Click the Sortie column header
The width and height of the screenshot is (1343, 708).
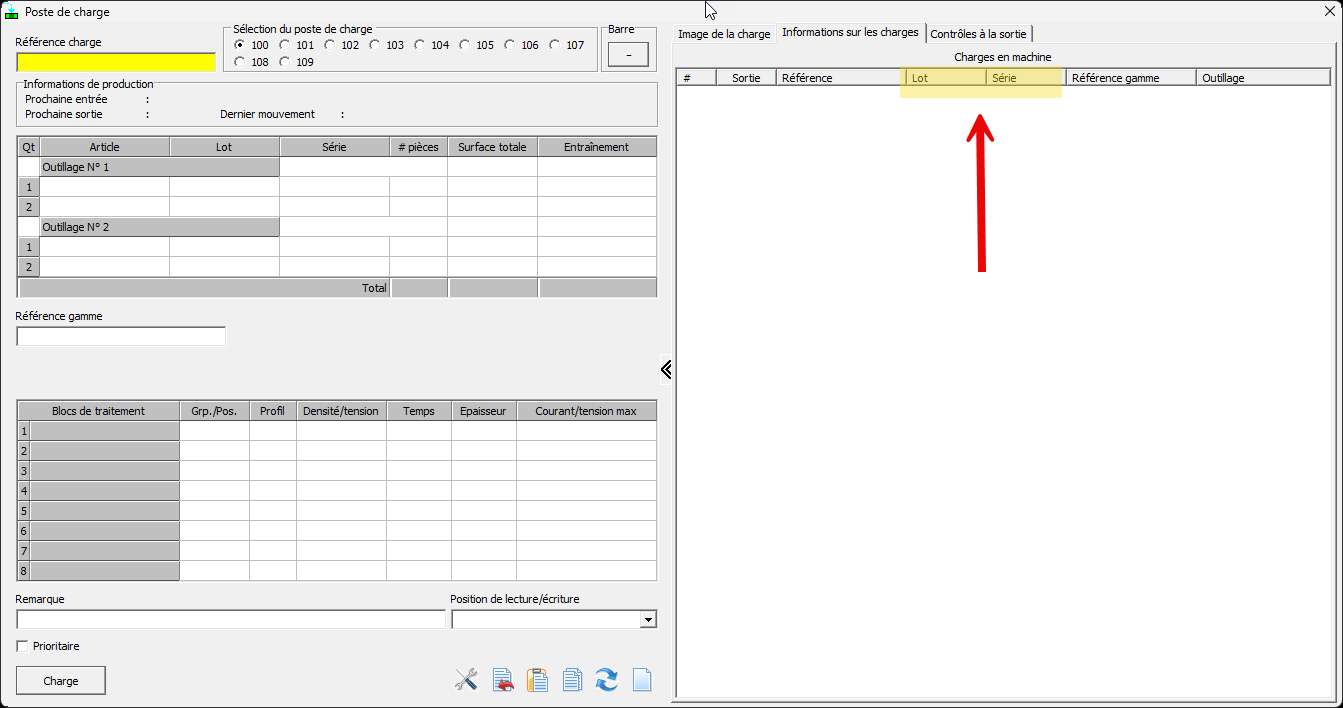[746, 78]
